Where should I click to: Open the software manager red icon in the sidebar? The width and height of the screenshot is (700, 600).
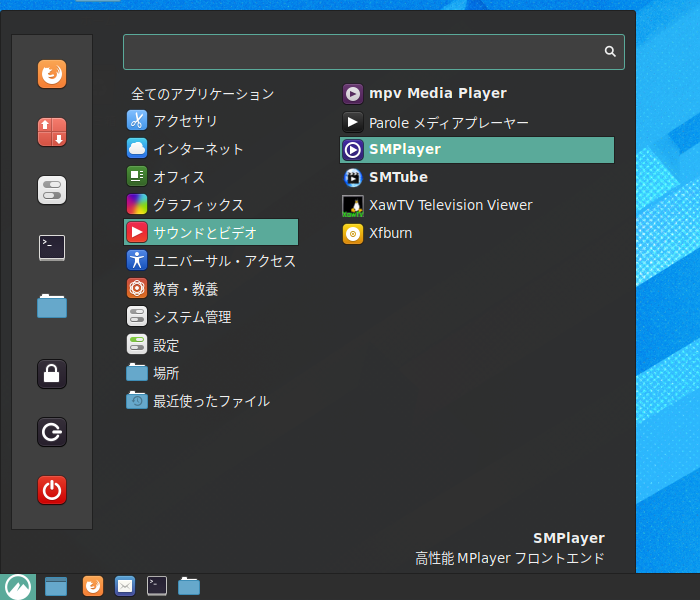[x=52, y=132]
